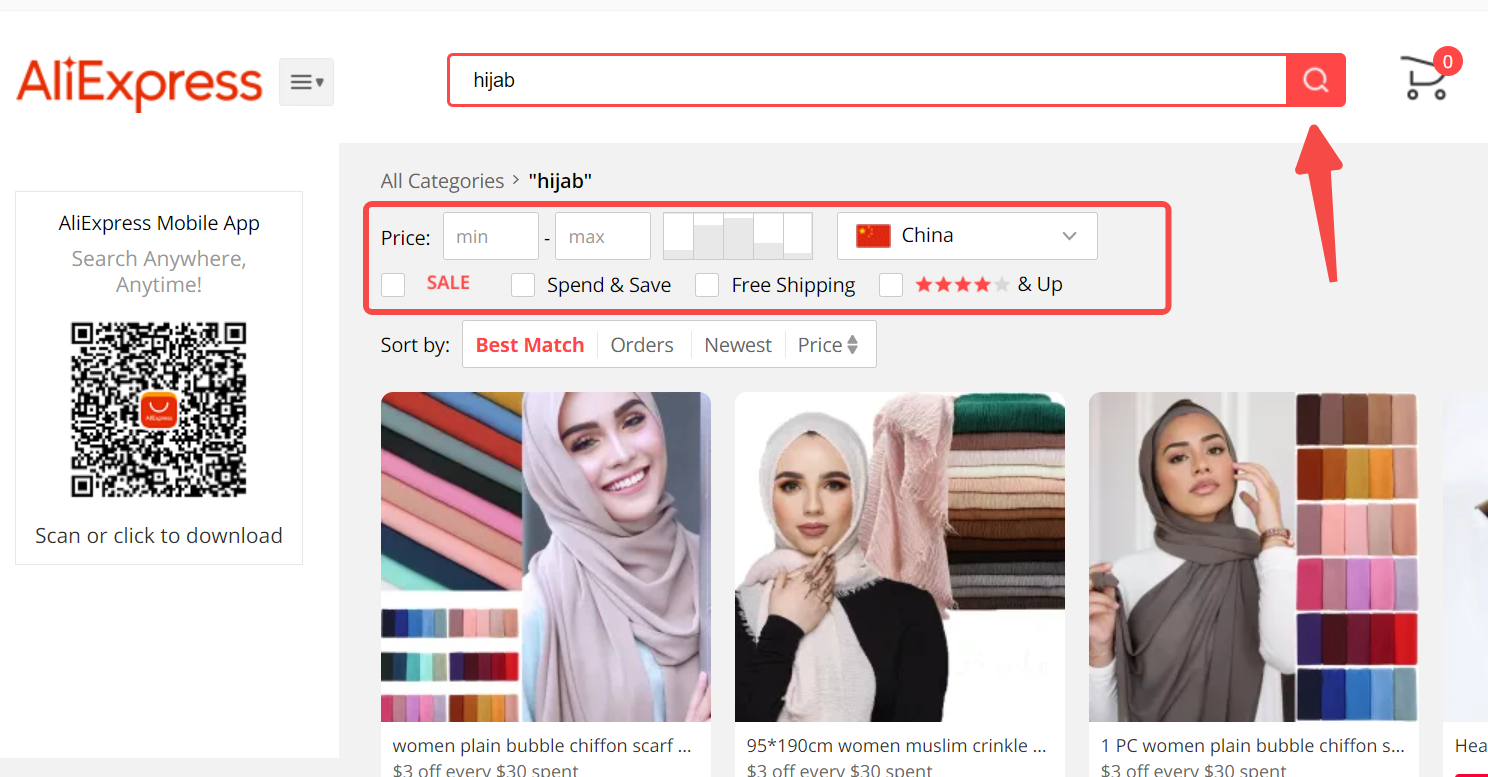
Task: Click the search magnifier icon
Action: point(1315,80)
